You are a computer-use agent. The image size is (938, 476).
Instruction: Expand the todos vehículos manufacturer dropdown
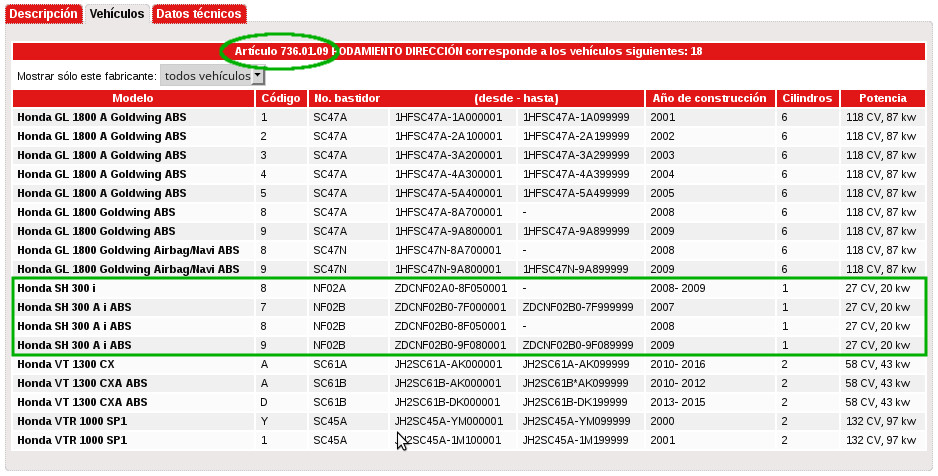(213, 76)
